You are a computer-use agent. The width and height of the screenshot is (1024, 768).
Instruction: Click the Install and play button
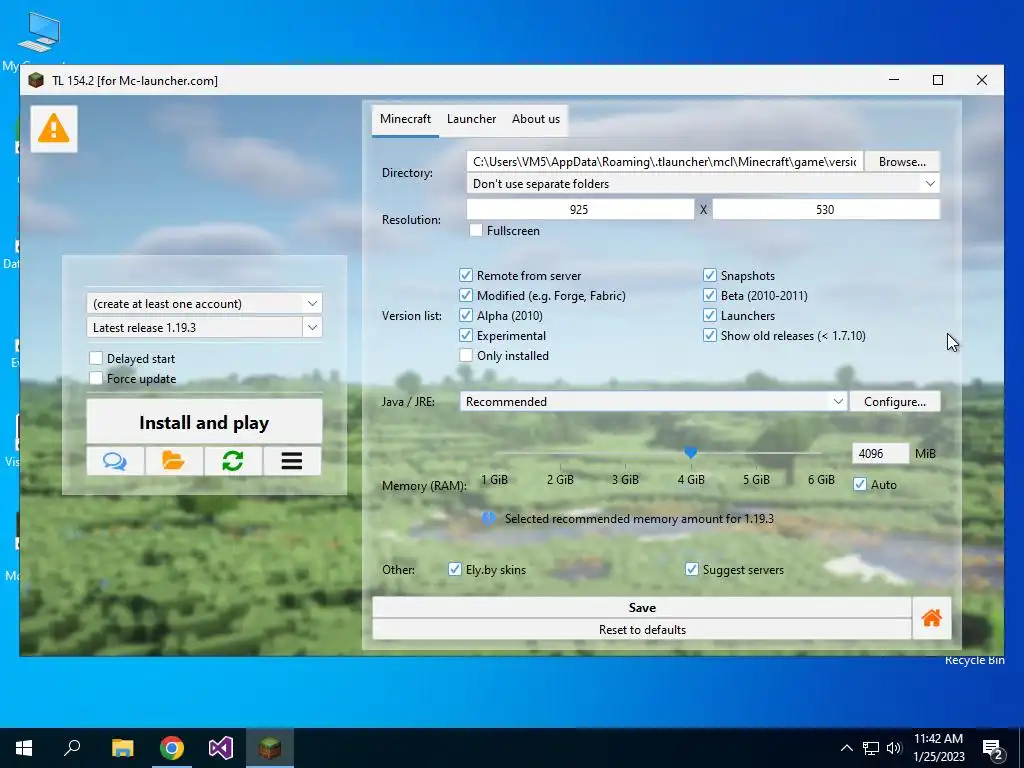204,423
